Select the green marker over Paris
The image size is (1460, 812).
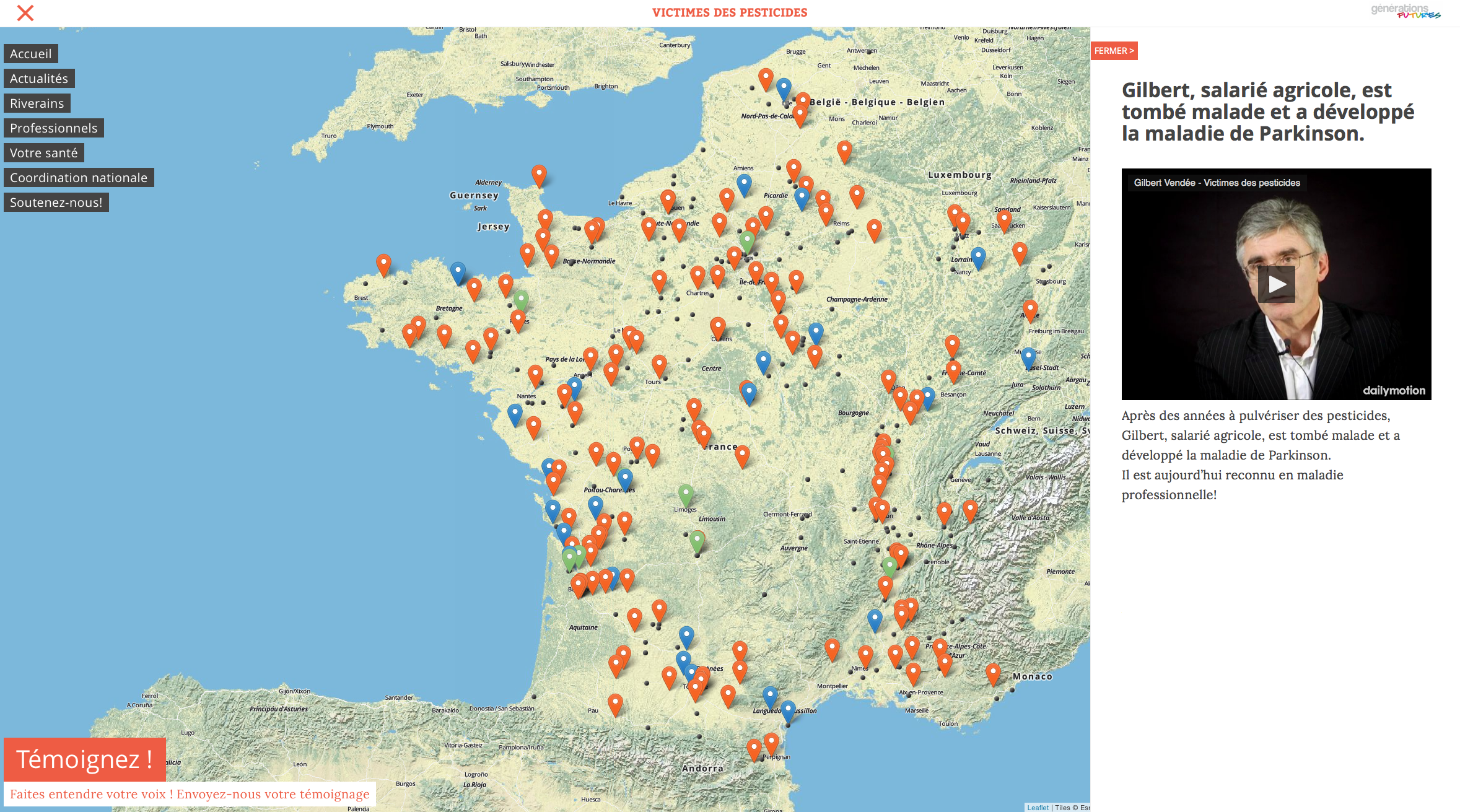(748, 243)
